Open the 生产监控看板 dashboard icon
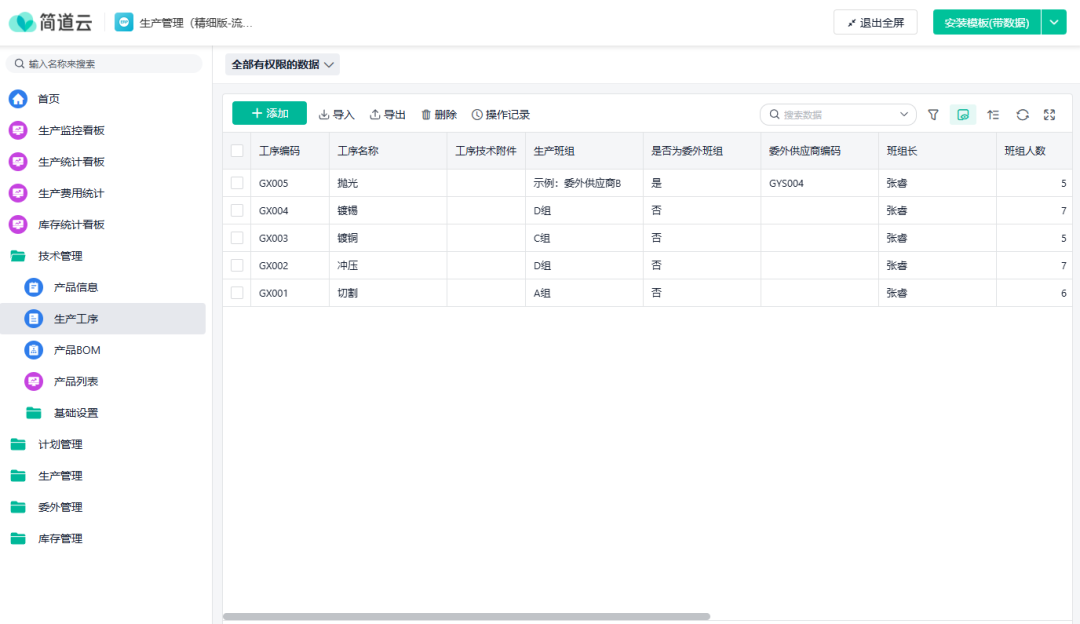Image resolution: width=1080 pixels, height=624 pixels. pos(18,130)
